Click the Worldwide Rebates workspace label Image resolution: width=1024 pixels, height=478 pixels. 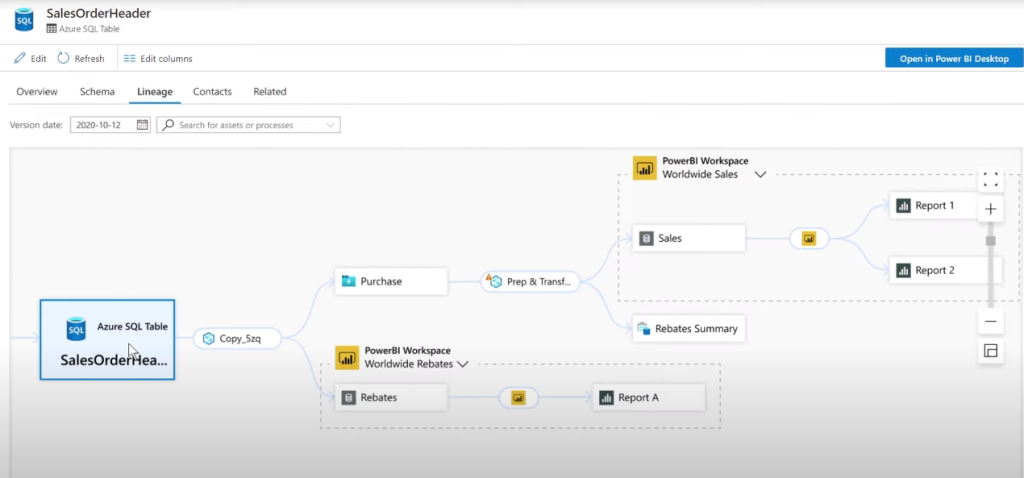point(409,364)
